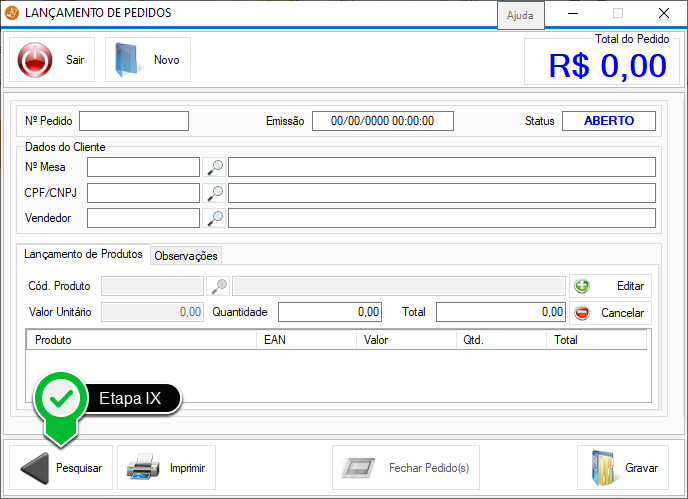Click the EAN column header
The image size is (688, 499).
[306, 340]
